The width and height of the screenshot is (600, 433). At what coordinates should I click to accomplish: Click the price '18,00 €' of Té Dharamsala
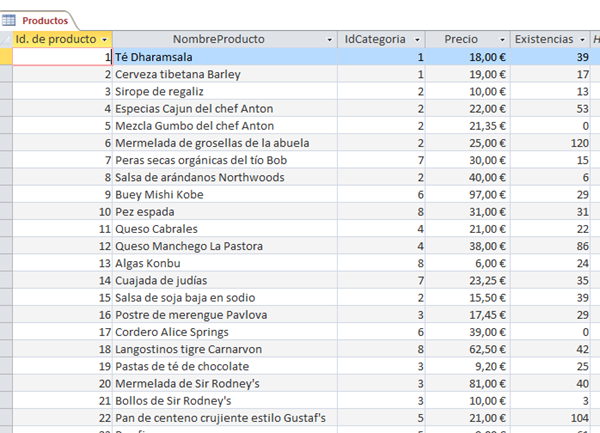(x=468, y=57)
